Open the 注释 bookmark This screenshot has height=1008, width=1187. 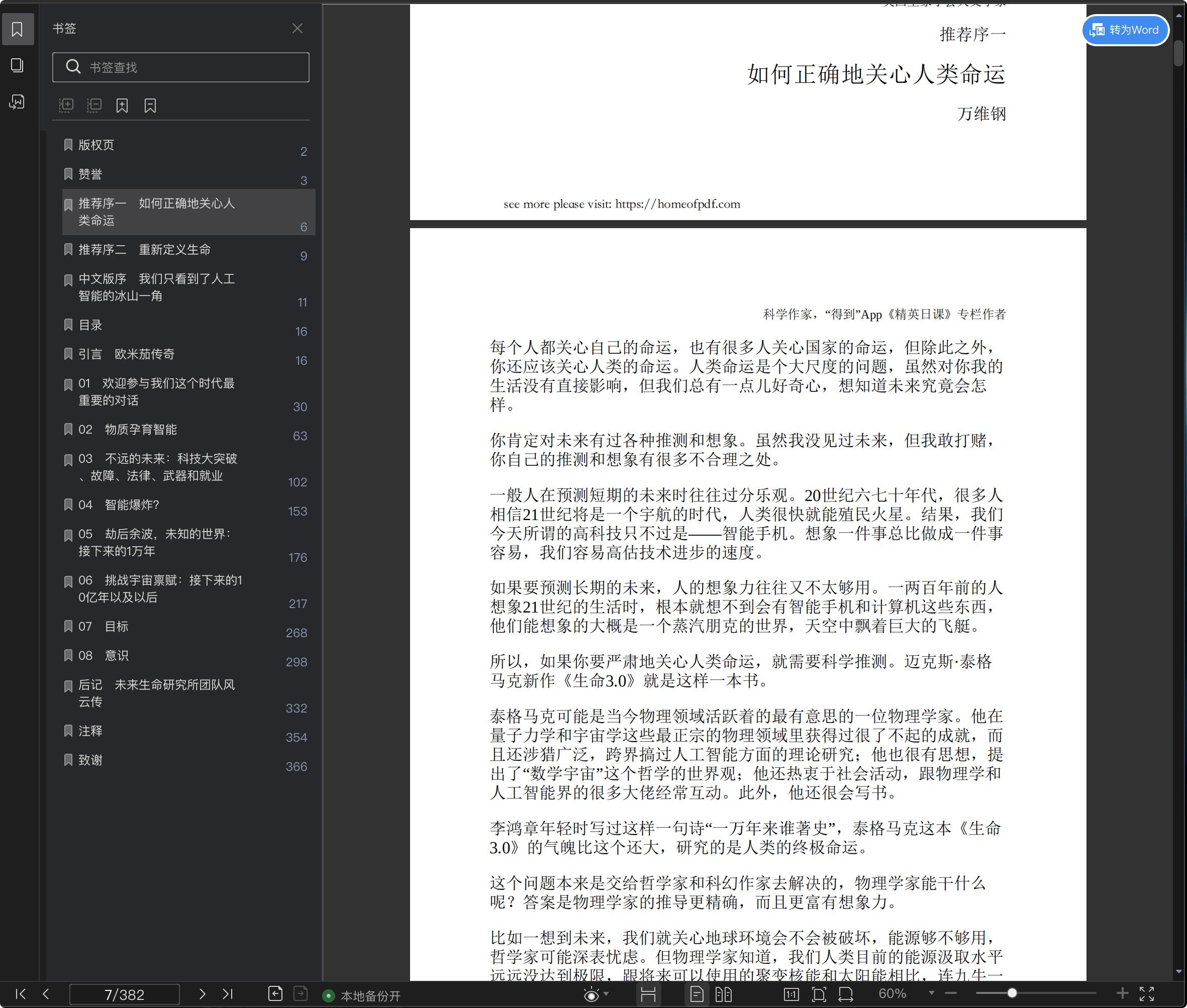pyautogui.click(x=188, y=732)
